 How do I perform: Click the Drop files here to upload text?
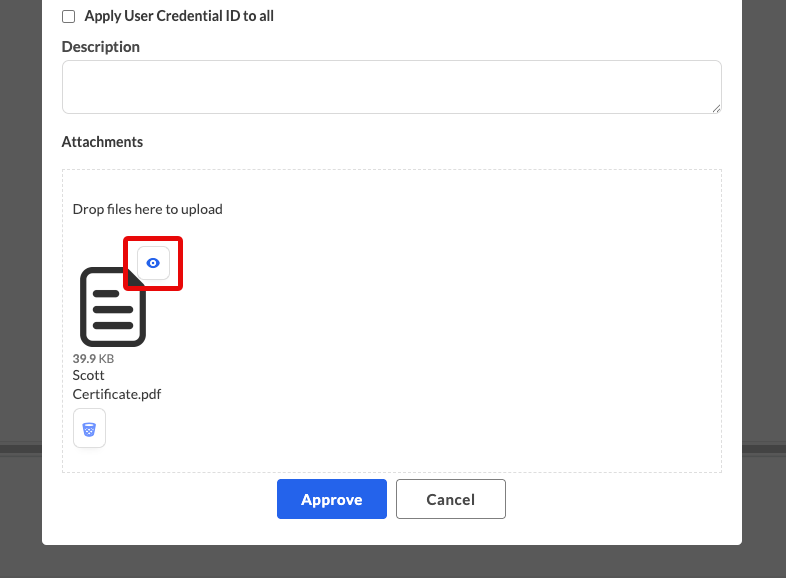(147, 209)
